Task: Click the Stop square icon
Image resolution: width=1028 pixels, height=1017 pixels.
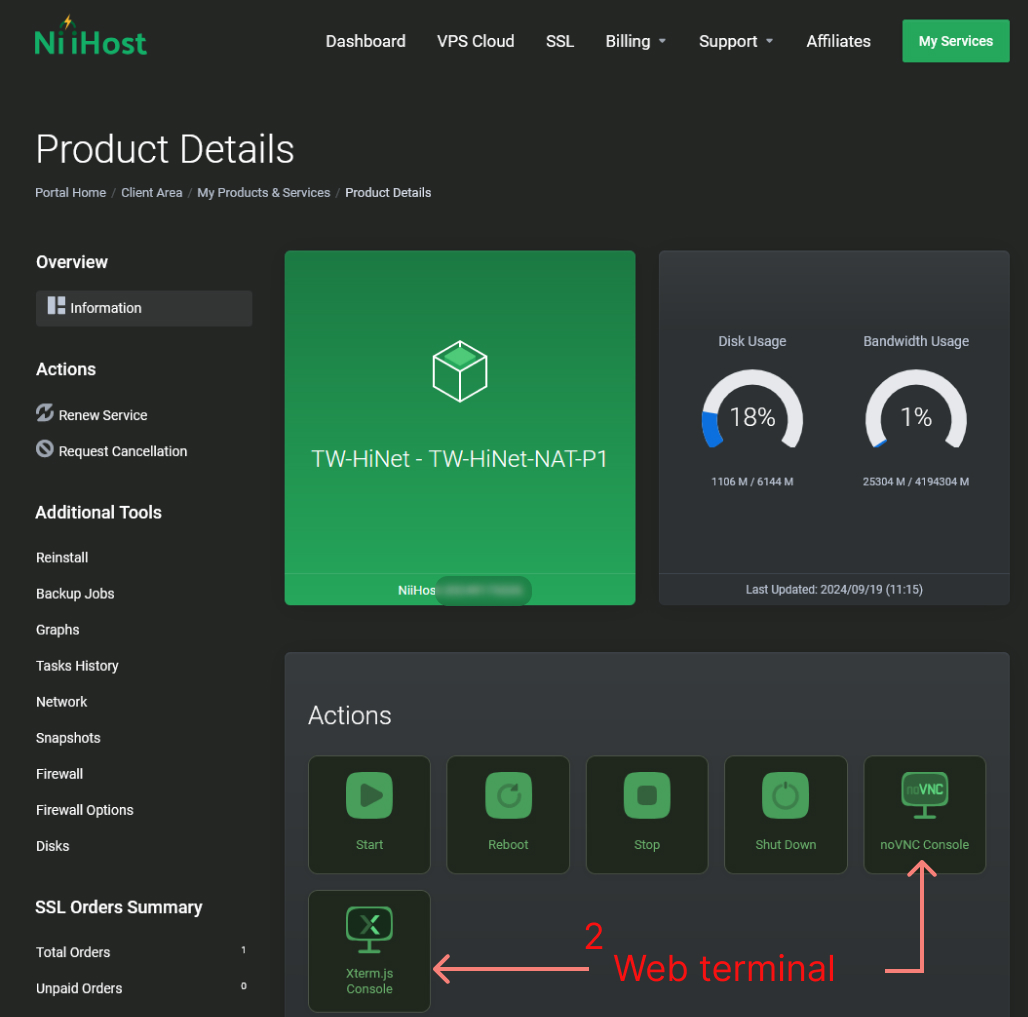Action: click(646, 795)
